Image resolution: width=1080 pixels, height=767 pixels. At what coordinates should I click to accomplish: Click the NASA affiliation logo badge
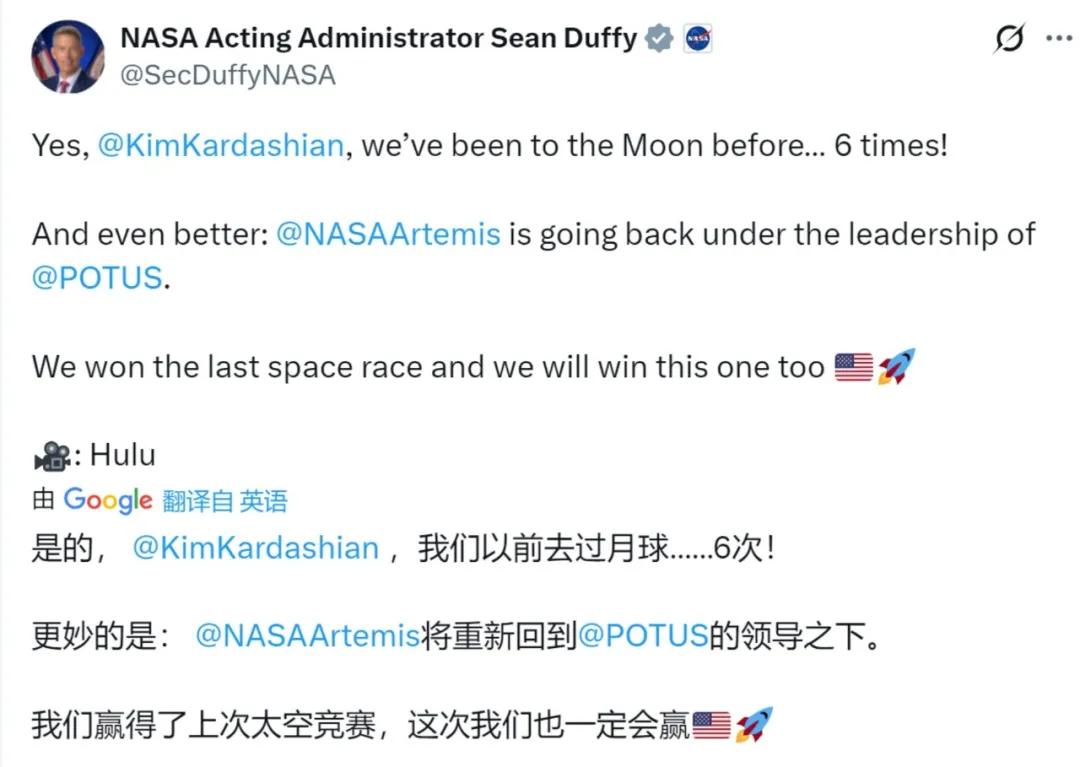pos(697,39)
